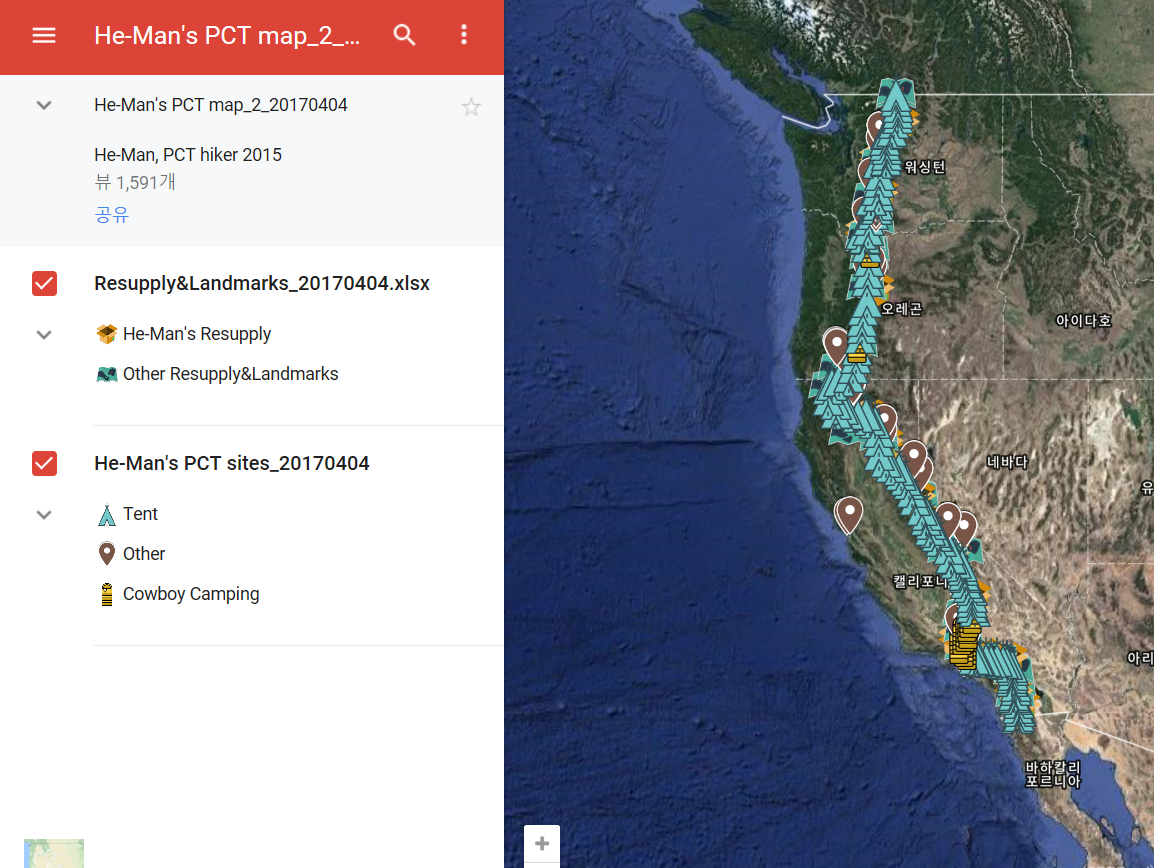Open the hamburger menu
1154x868 pixels.
tap(44, 35)
